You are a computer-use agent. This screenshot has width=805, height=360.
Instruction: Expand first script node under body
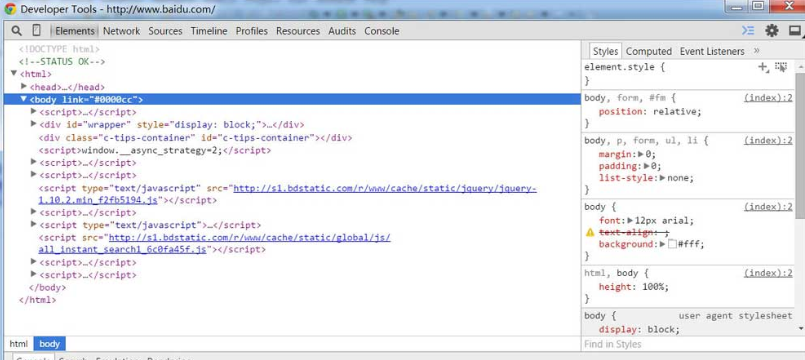34,111
